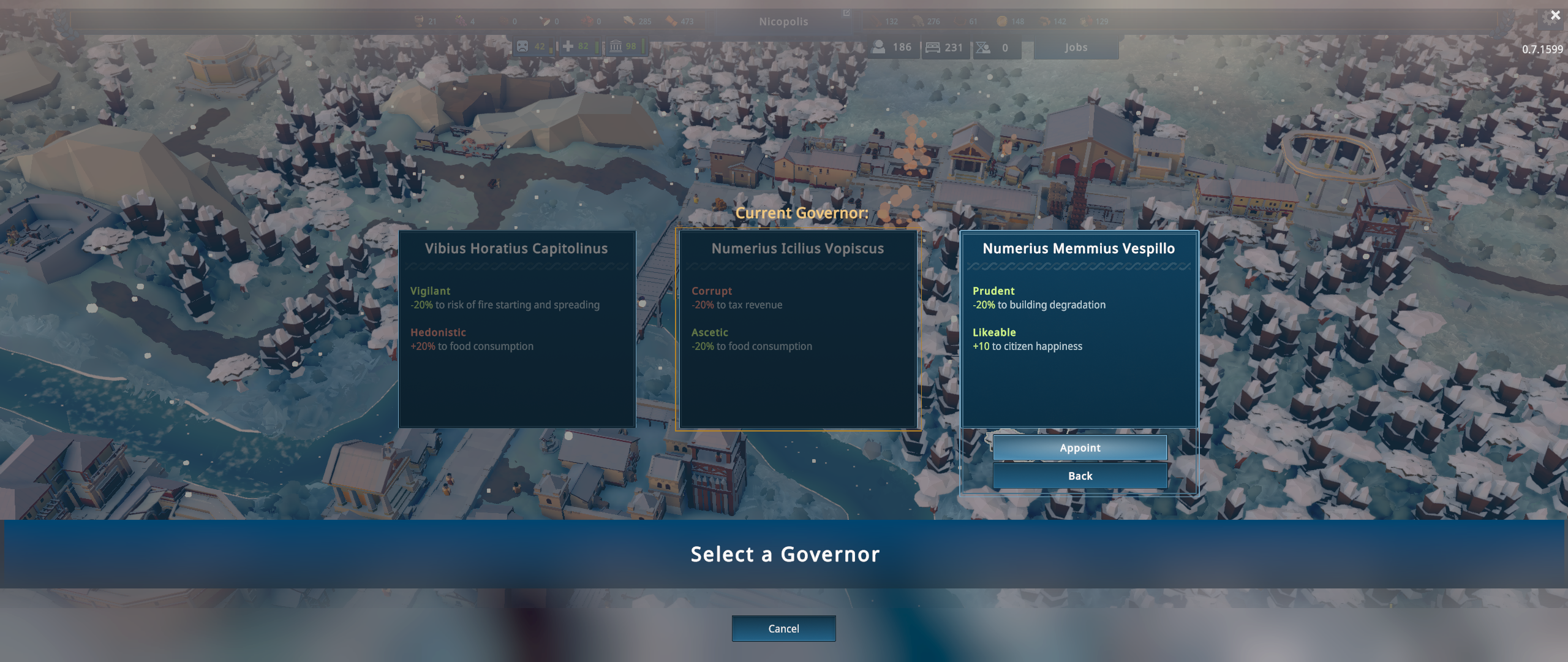Click the grapes resource icon showing 4

461,21
